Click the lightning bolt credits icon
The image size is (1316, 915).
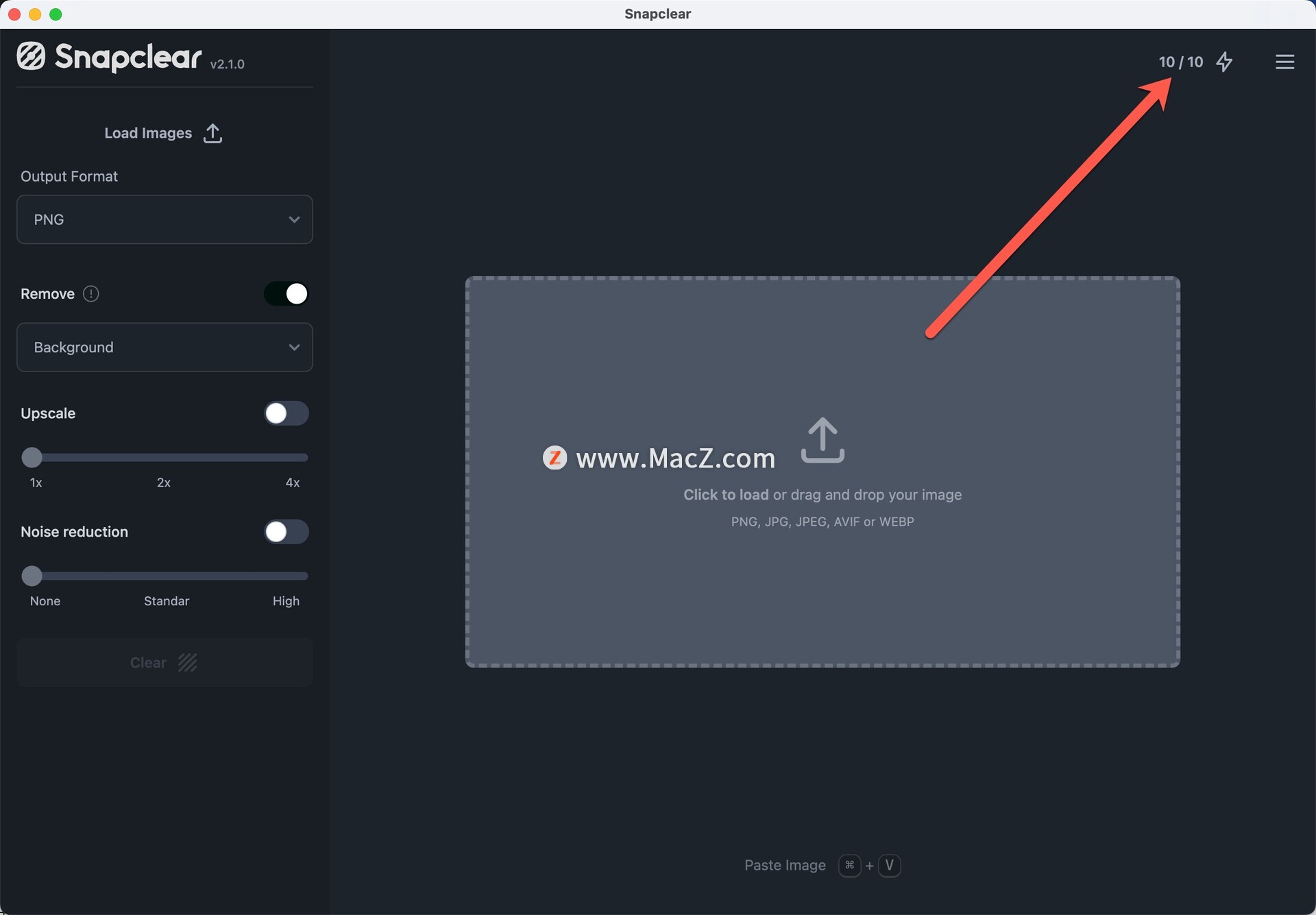[x=1224, y=62]
